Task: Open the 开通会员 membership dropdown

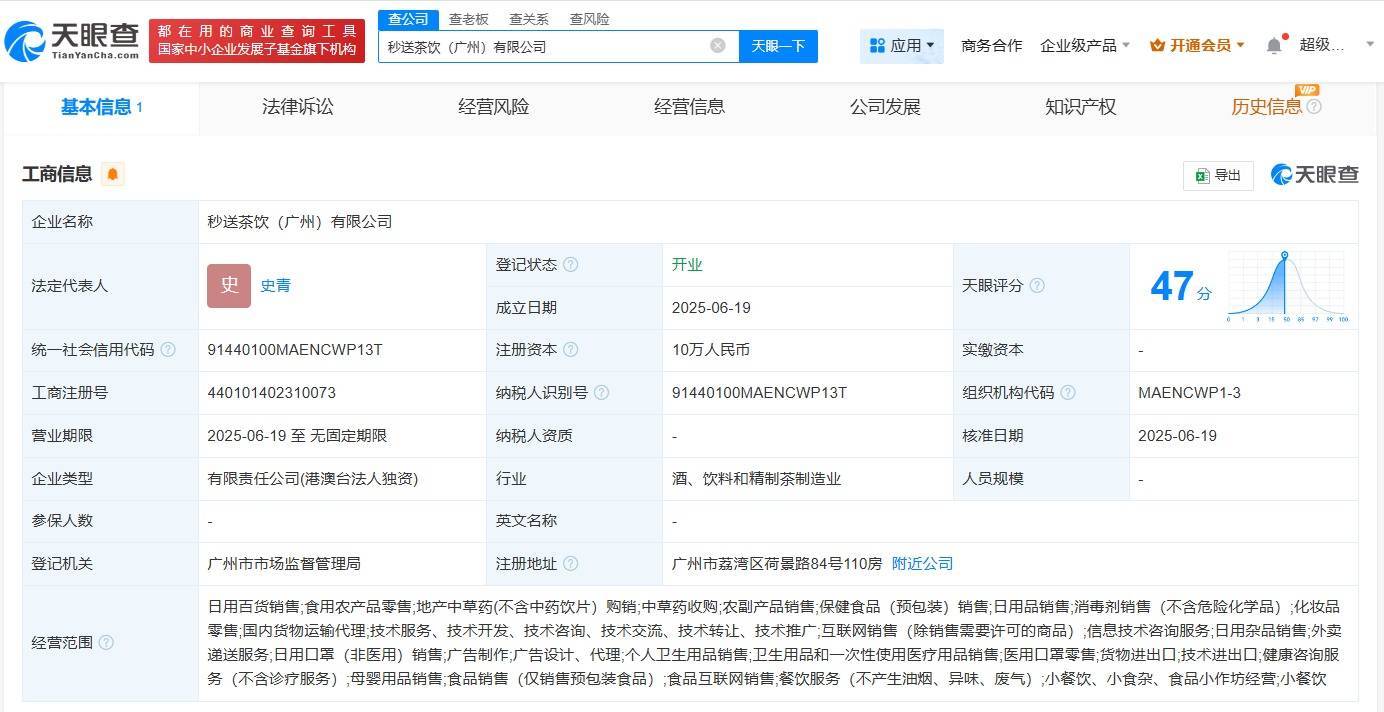Action: [1197, 45]
